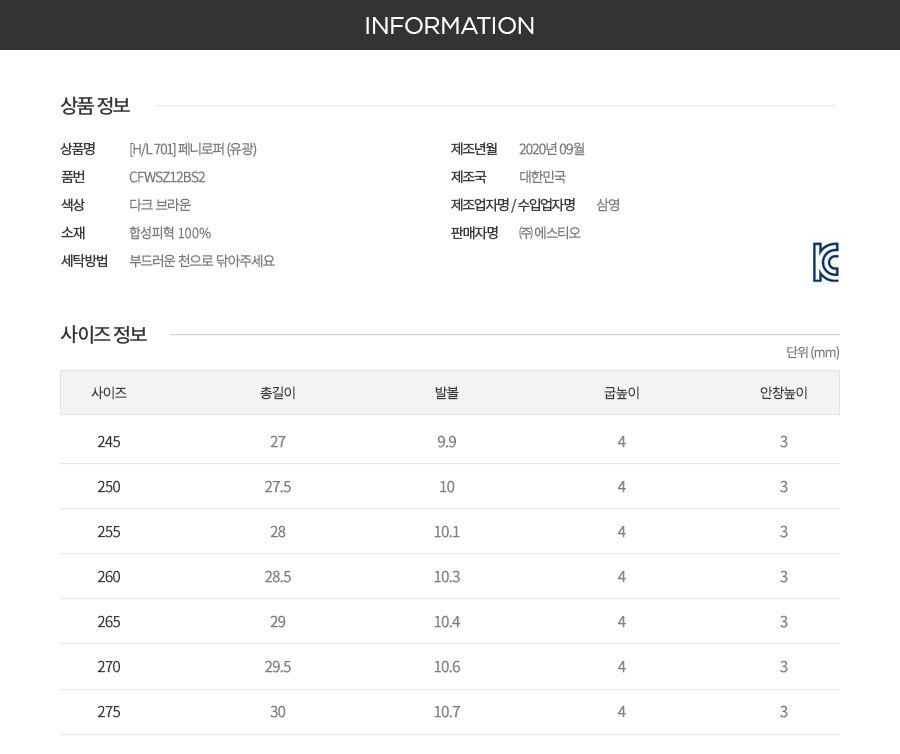The image size is (900, 754).
Task: Select the size 260 row
Action: (450, 577)
